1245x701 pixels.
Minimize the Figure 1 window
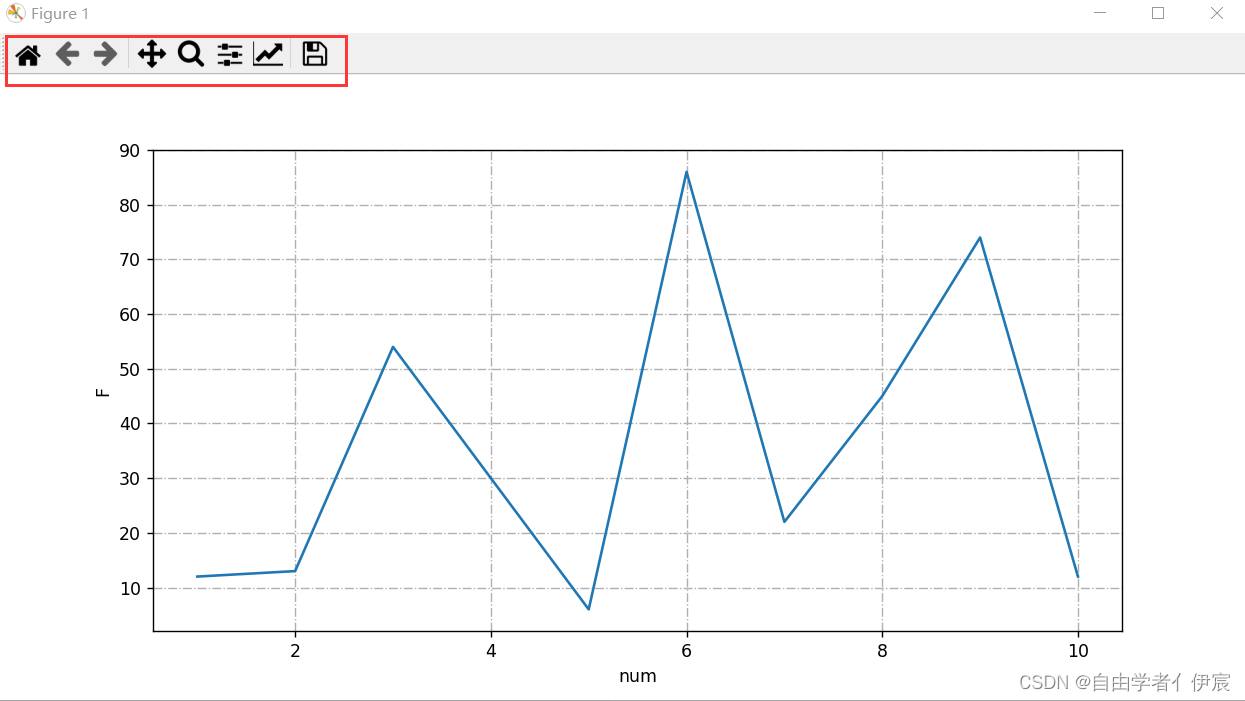[1100, 13]
